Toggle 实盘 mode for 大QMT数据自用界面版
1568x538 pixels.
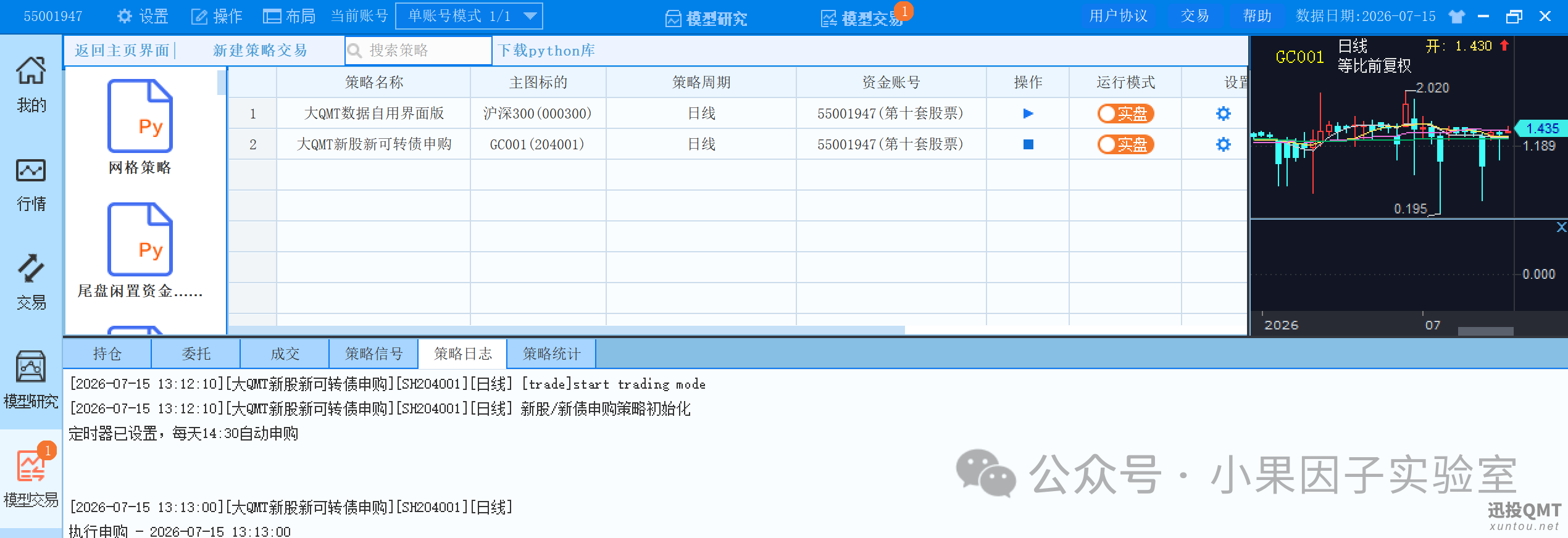[x=1125, y=114]
